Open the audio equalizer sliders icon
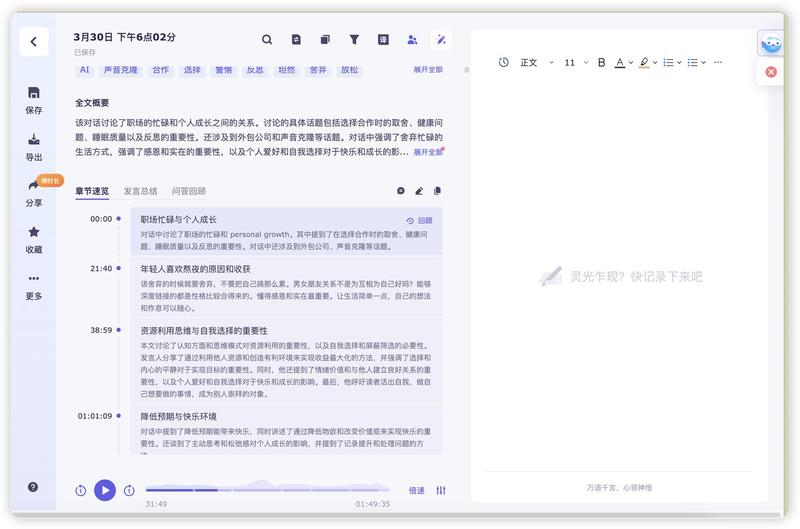The image size is (800, 529). point(441,490)
